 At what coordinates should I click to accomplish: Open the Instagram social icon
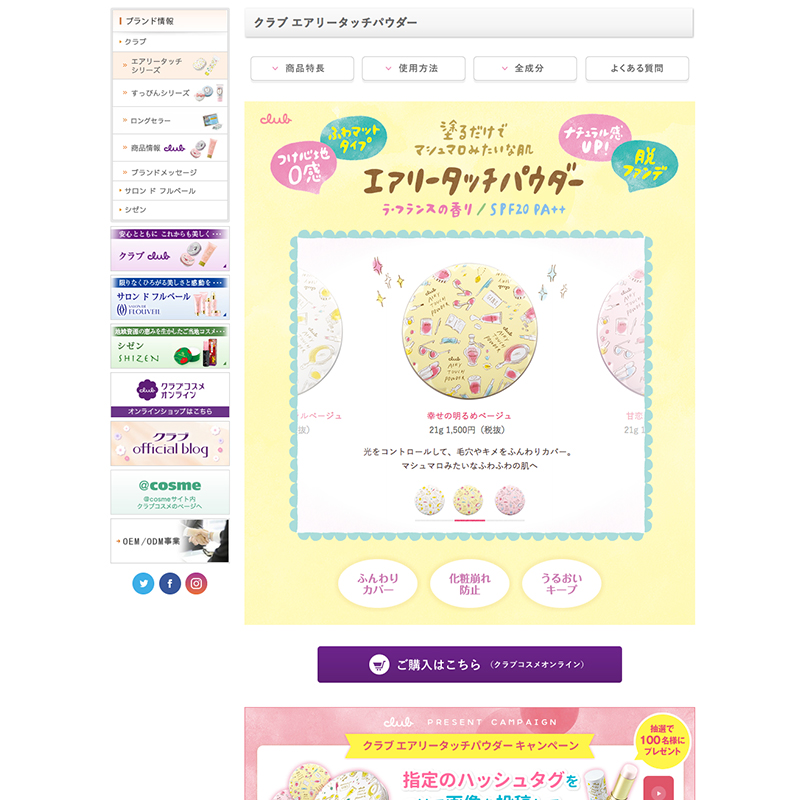[x=196, y=583]
